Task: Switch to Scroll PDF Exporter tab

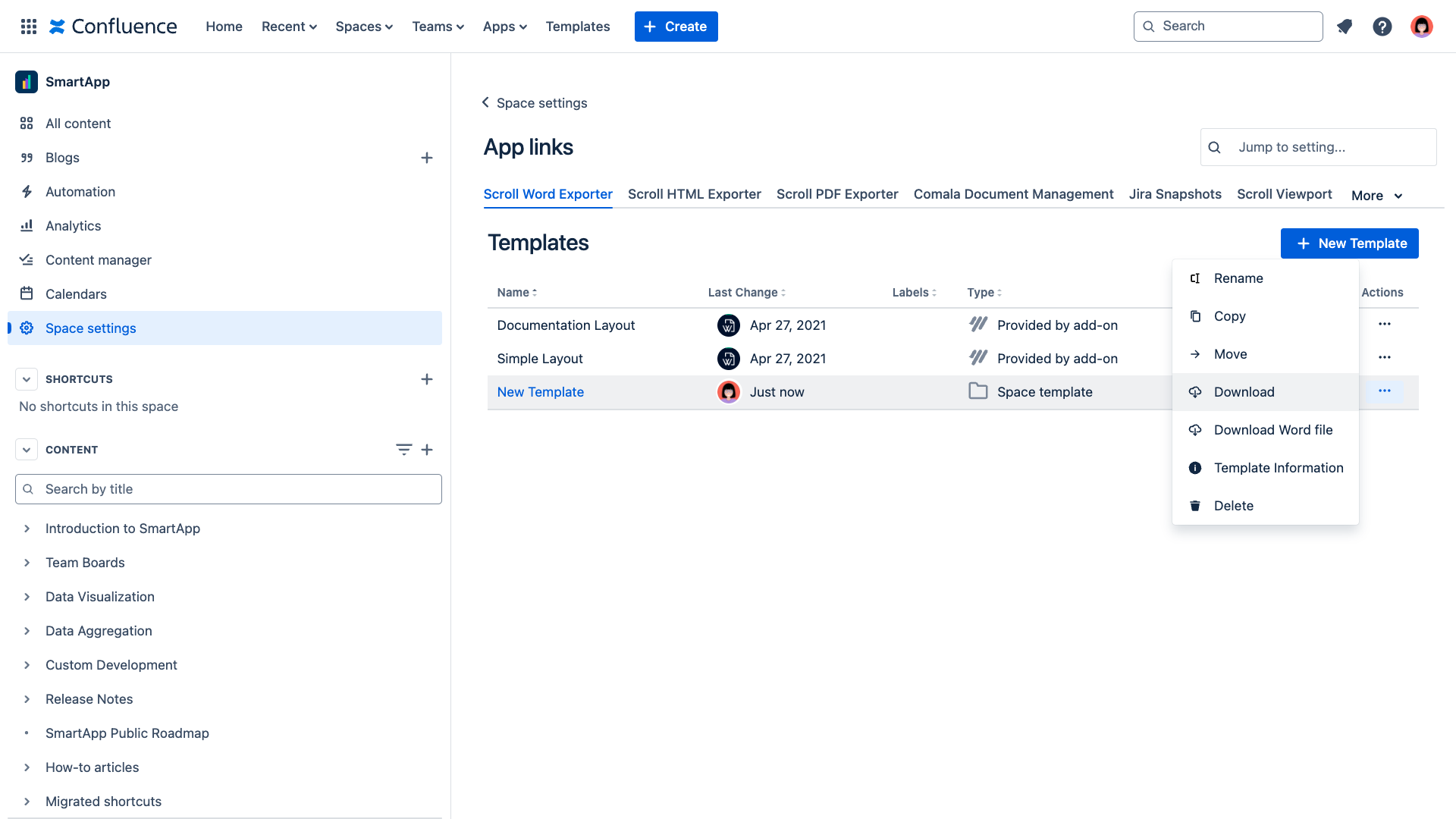Action: point(837,194)
